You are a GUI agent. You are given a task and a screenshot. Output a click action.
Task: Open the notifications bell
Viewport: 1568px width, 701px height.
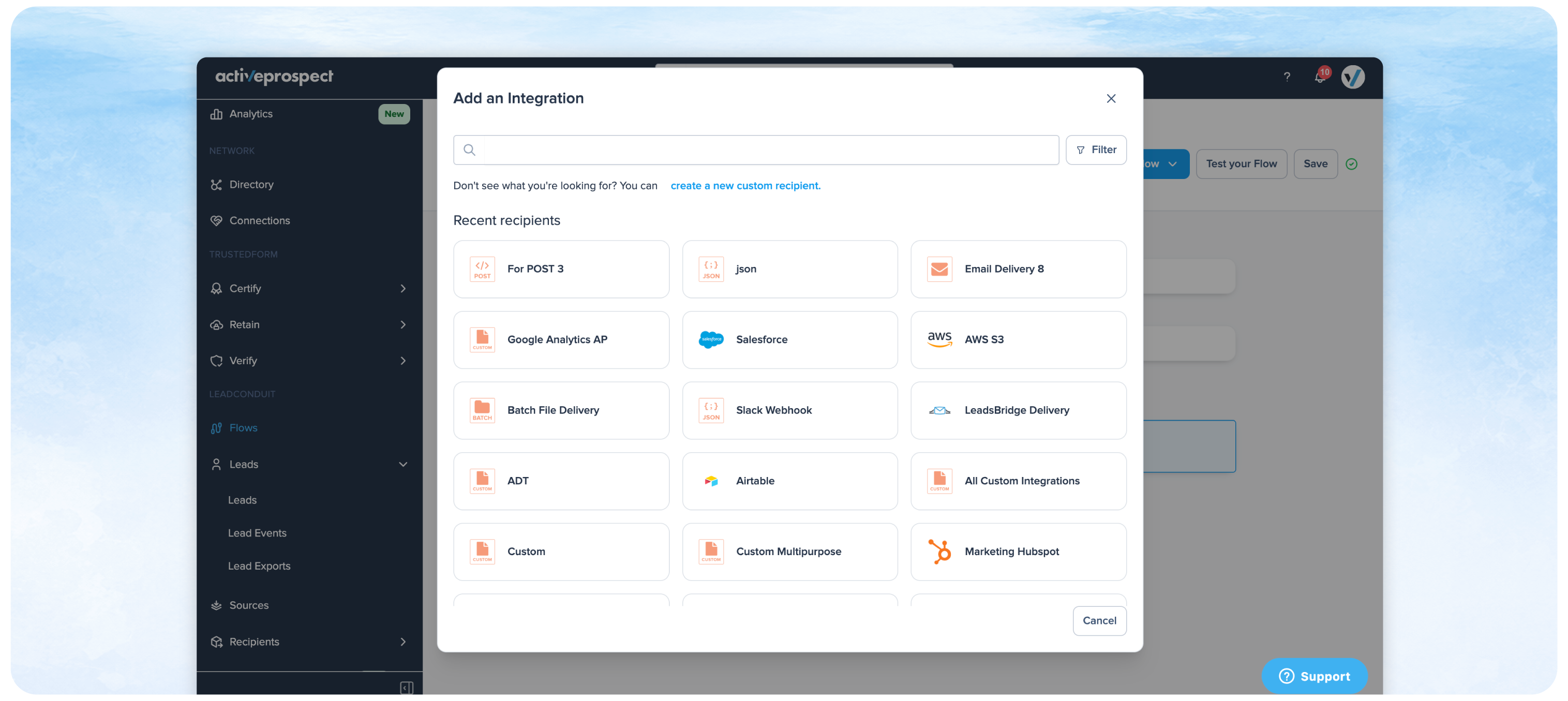(x=1320, y=77)
